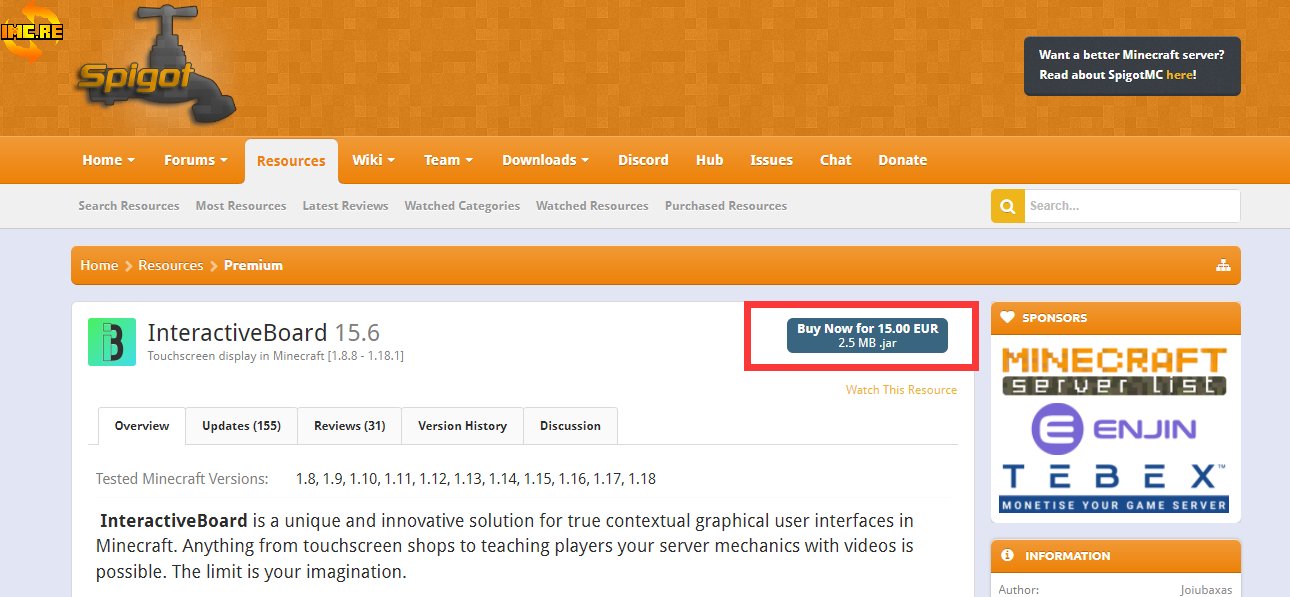Click the sitemap icon in breadcrumb bar

pos(1222,265)
